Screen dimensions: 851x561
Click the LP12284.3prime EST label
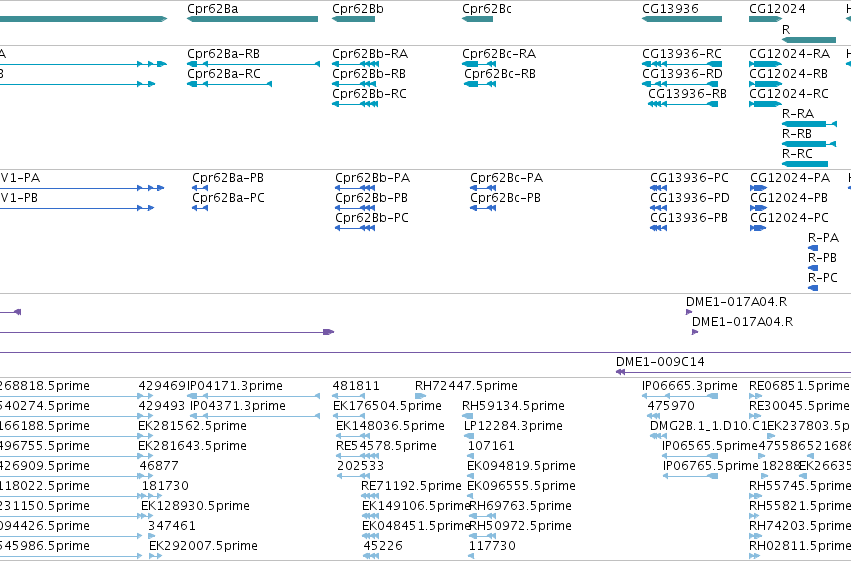click(x=513, y=426)
